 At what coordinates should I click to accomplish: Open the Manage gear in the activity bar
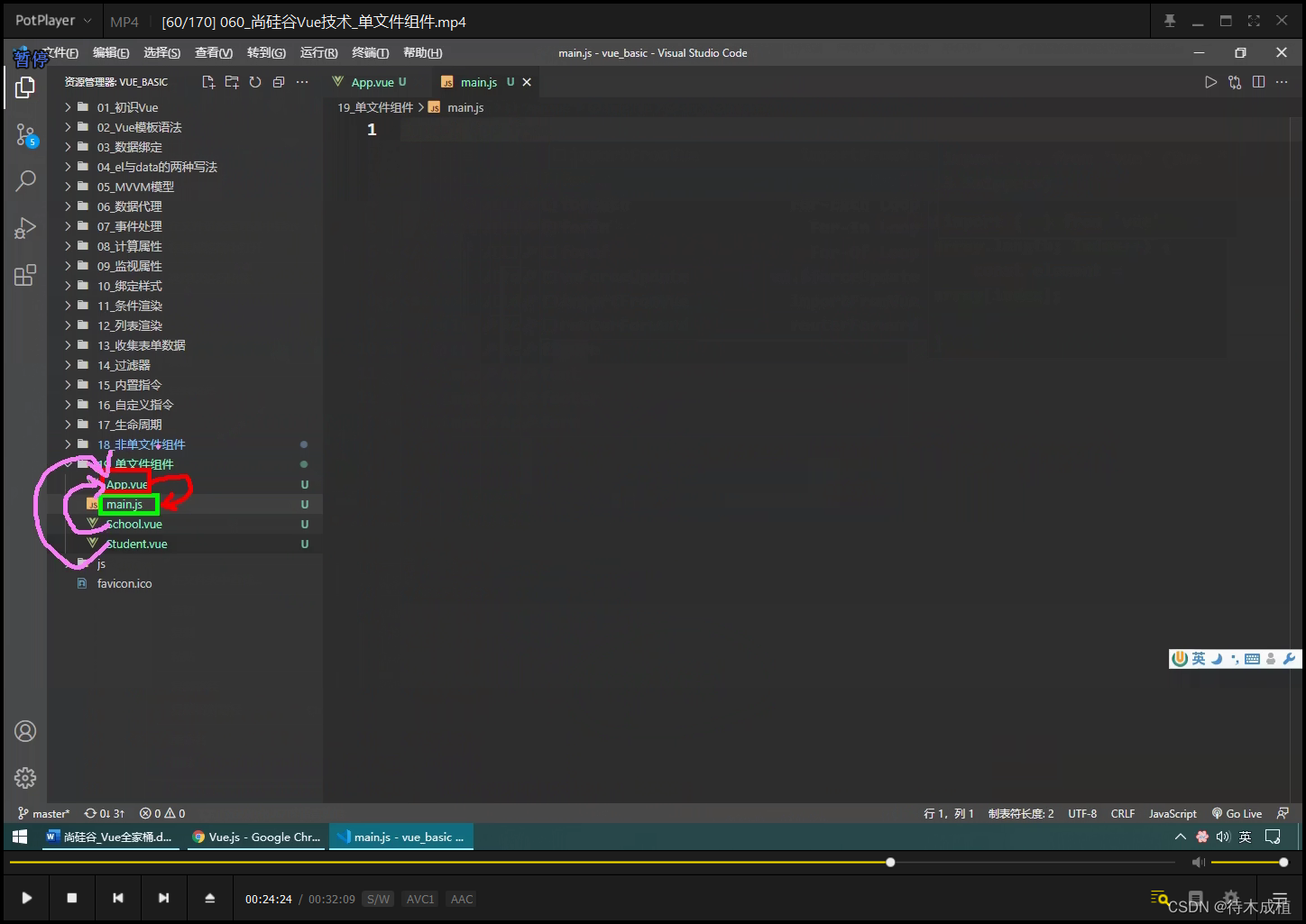pyautogui.click(x=25, y=778)
